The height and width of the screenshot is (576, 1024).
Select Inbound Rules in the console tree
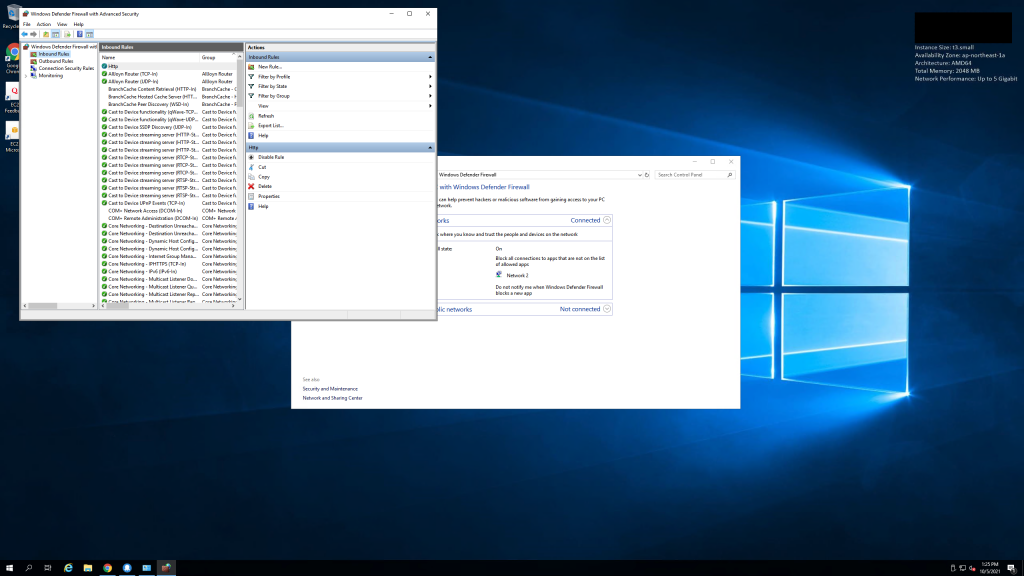tap(54, 54)
